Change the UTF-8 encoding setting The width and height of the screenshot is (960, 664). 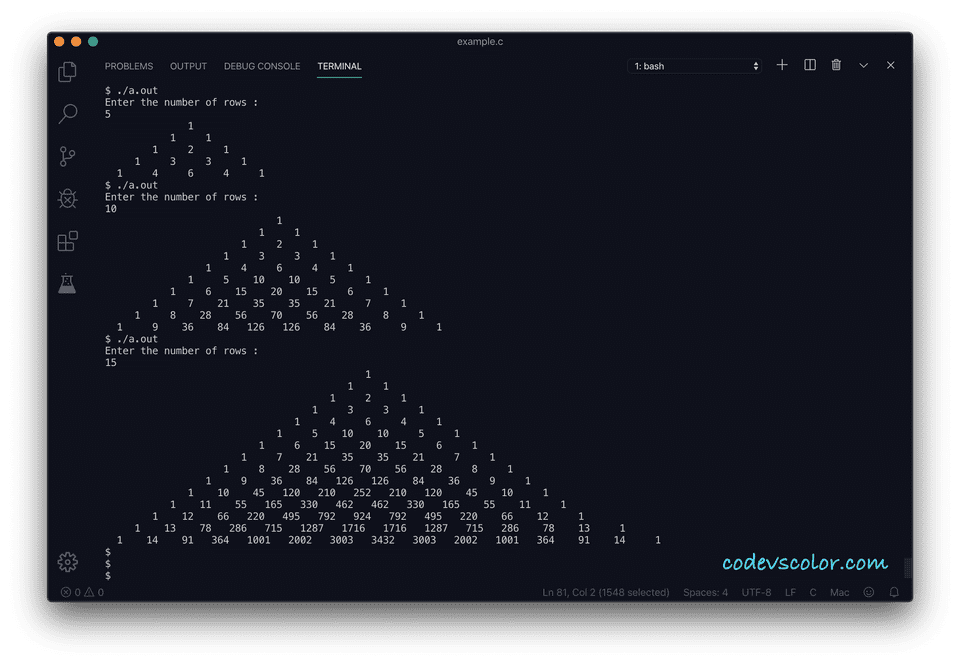pyautogui.click(x=758, y=592)
